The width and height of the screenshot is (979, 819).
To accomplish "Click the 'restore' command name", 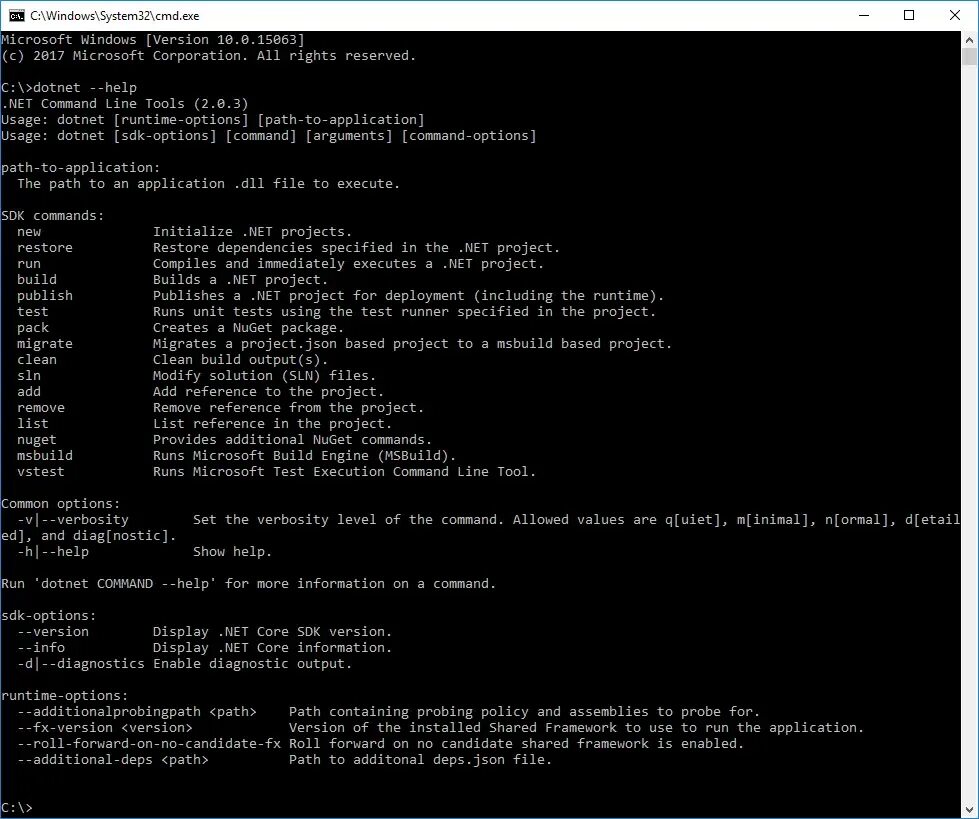I will tap(45, 248).
